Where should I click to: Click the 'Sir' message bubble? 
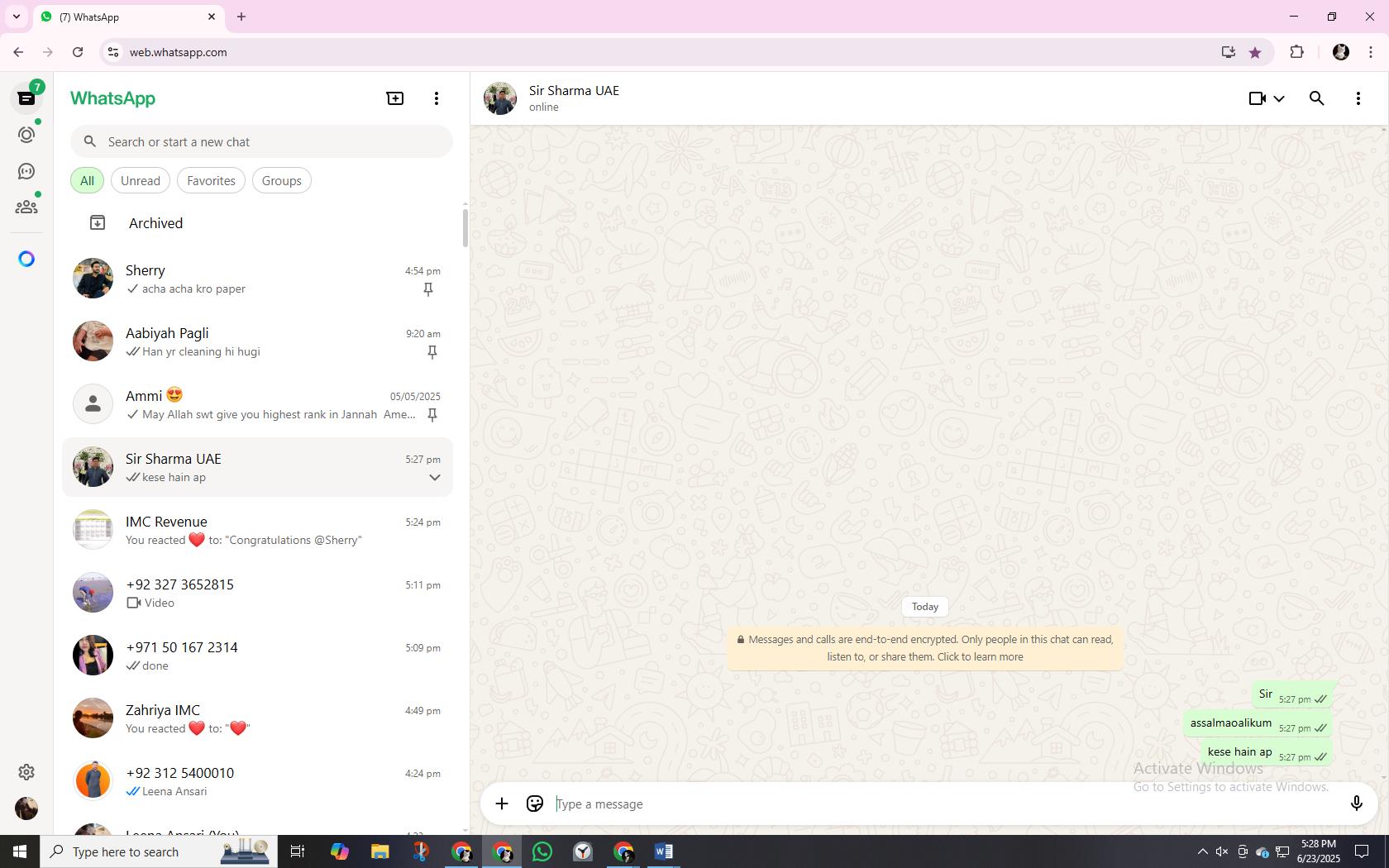tap(1292, 695)
